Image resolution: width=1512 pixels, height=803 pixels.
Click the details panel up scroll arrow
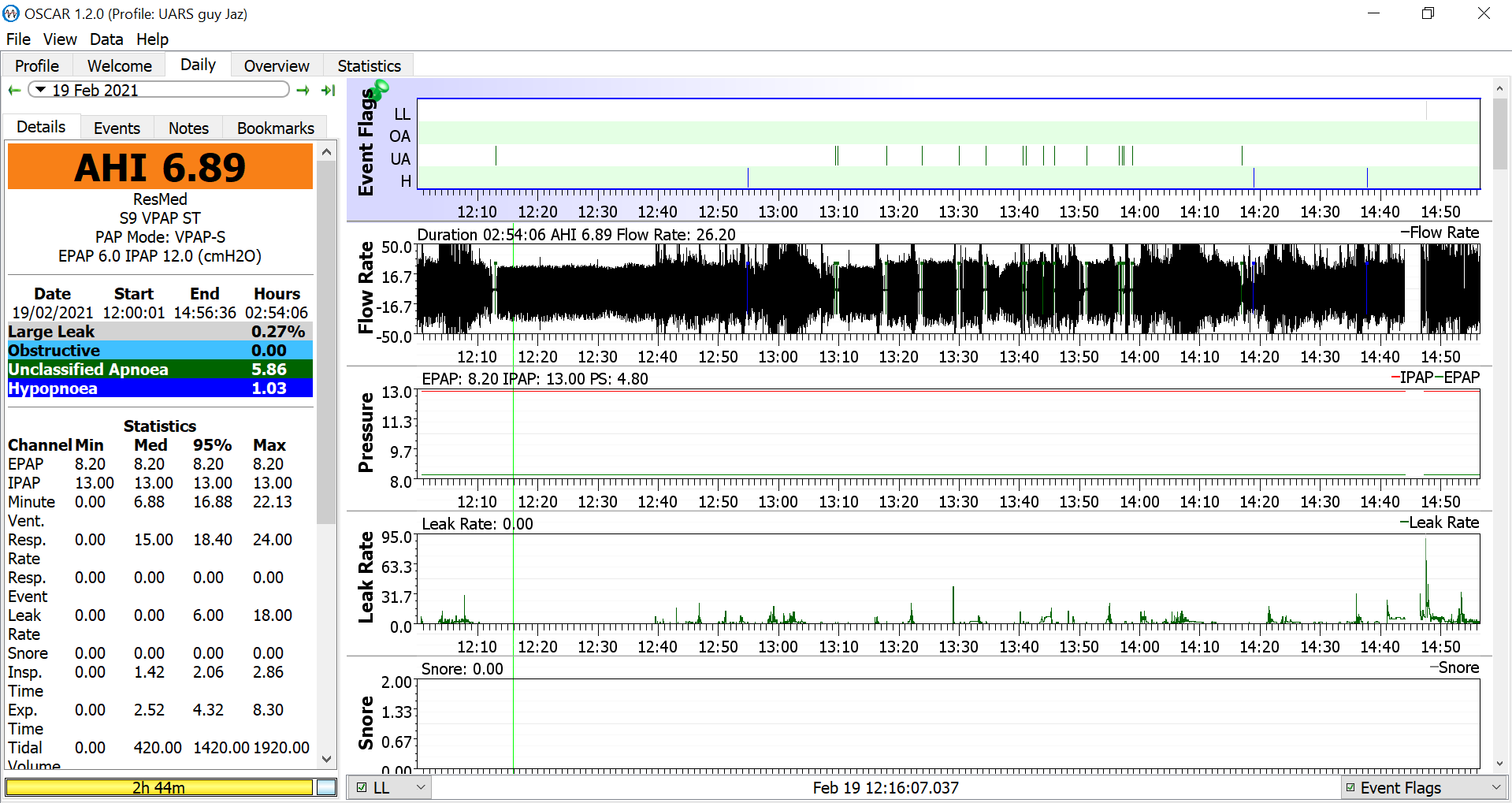[327, 151]
